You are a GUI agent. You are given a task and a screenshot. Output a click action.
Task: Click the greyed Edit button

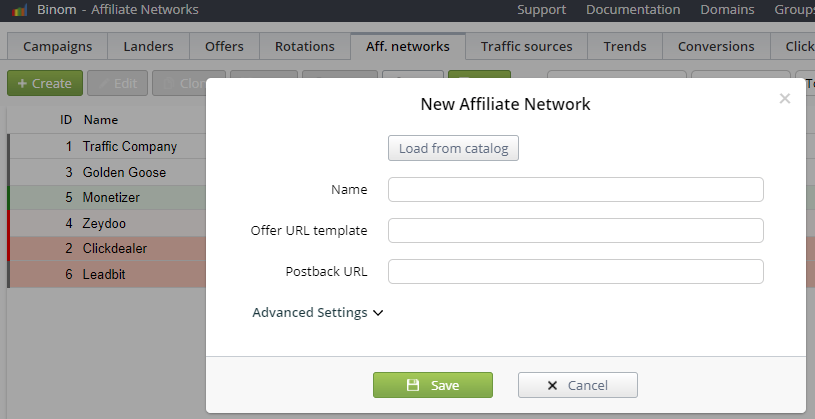pyautogui.click(x=117, y=83)
